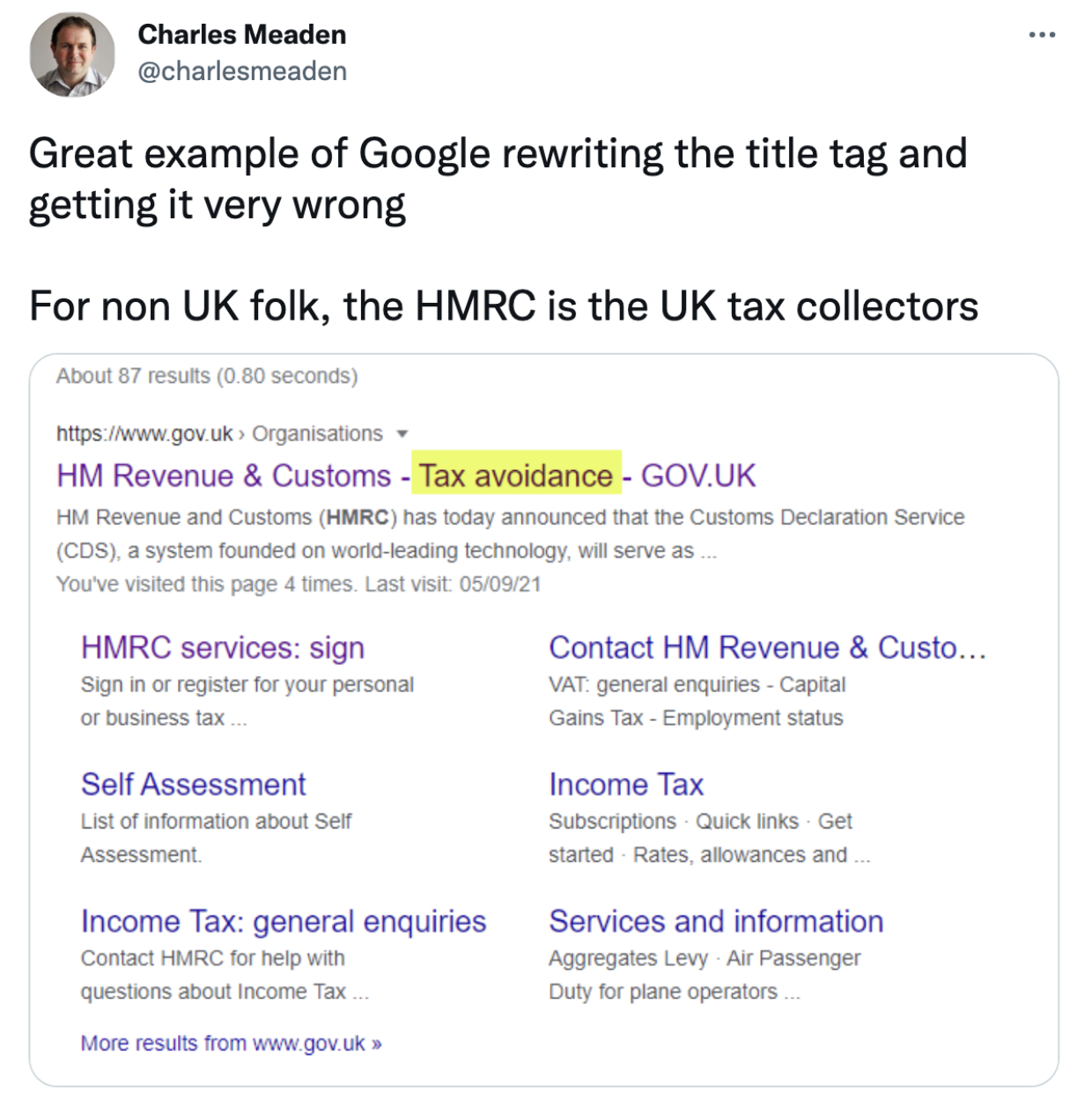Open the Charles Meaden display name link
Image resolution: width=1092 pixels, height=1104 pixels.
(242, 34)
